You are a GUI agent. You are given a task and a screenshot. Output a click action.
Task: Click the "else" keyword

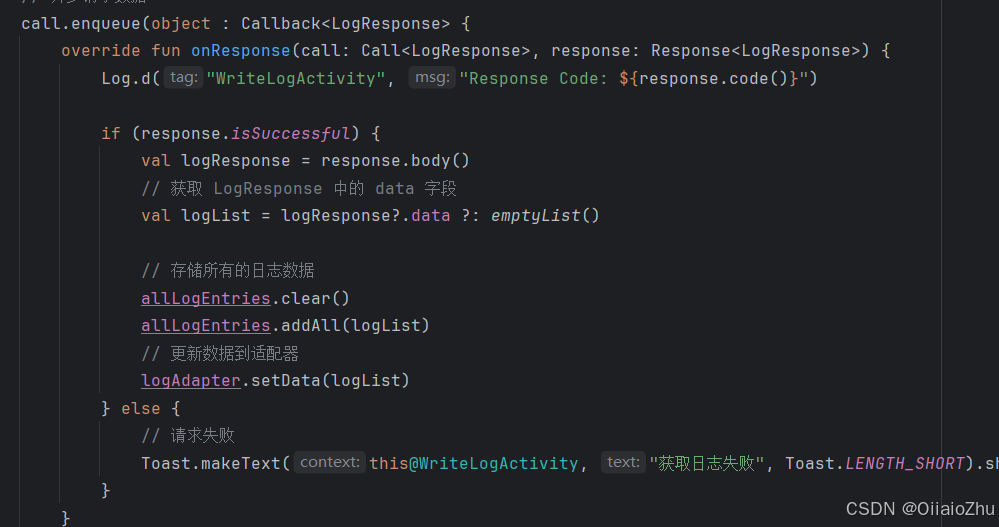pyautogui.click(x=141, y=408)
